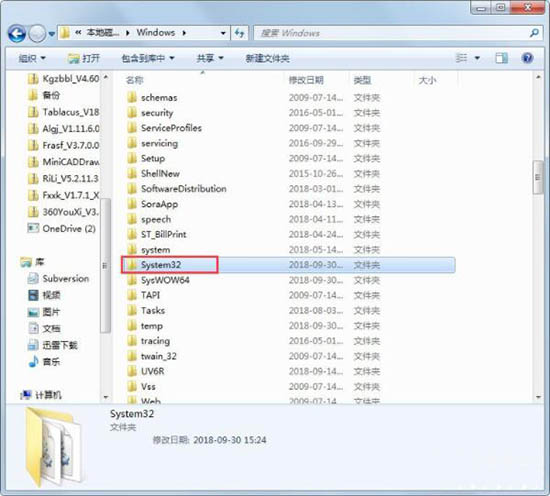This screenshot has height=496, width=550.
Task: Open the 组织 menu
Action: [32, 58]
